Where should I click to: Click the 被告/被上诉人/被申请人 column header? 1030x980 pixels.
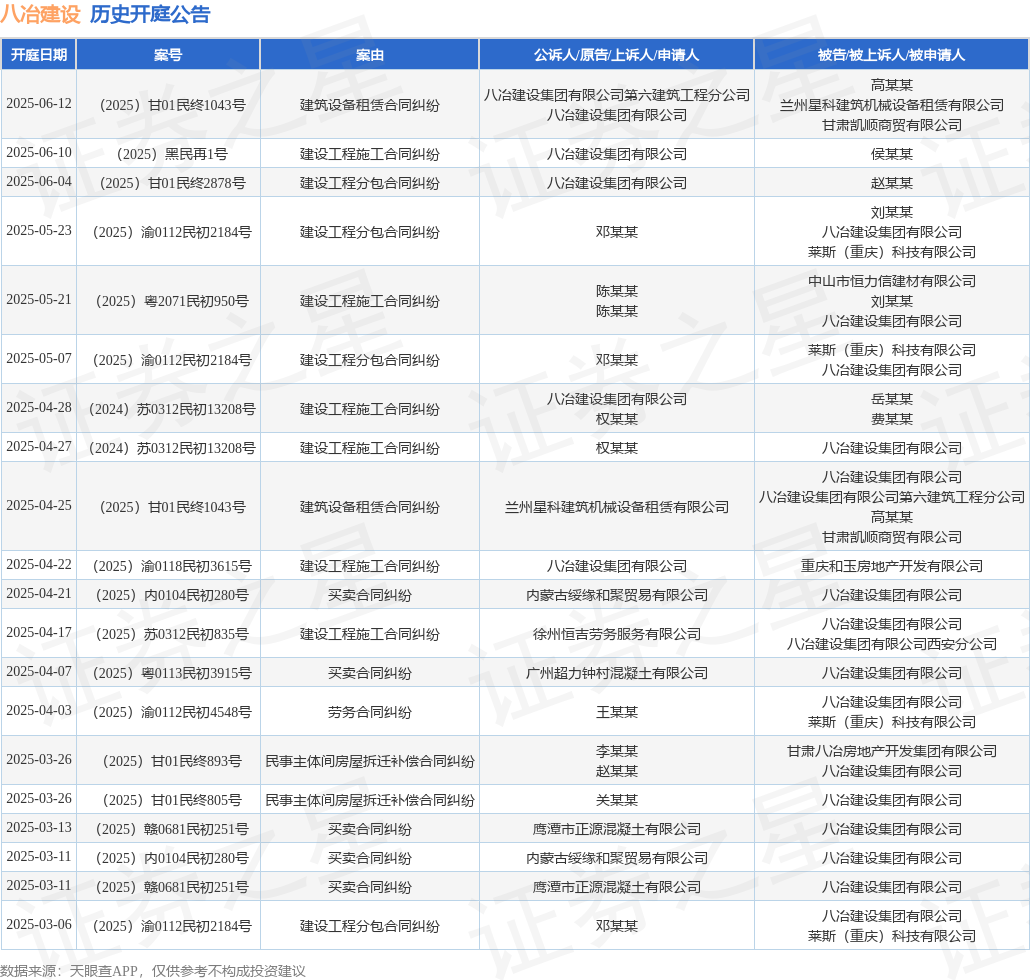(x=891, y=55)
